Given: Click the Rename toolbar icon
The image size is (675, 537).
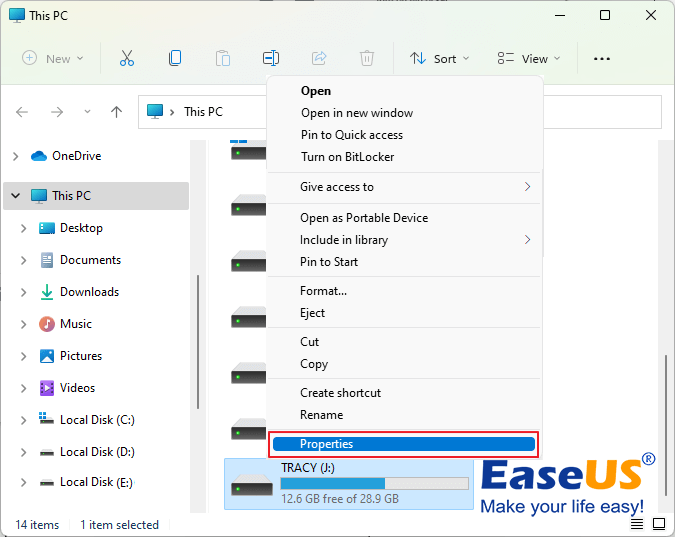Looking at the screenshot, I should click(271, 58).
